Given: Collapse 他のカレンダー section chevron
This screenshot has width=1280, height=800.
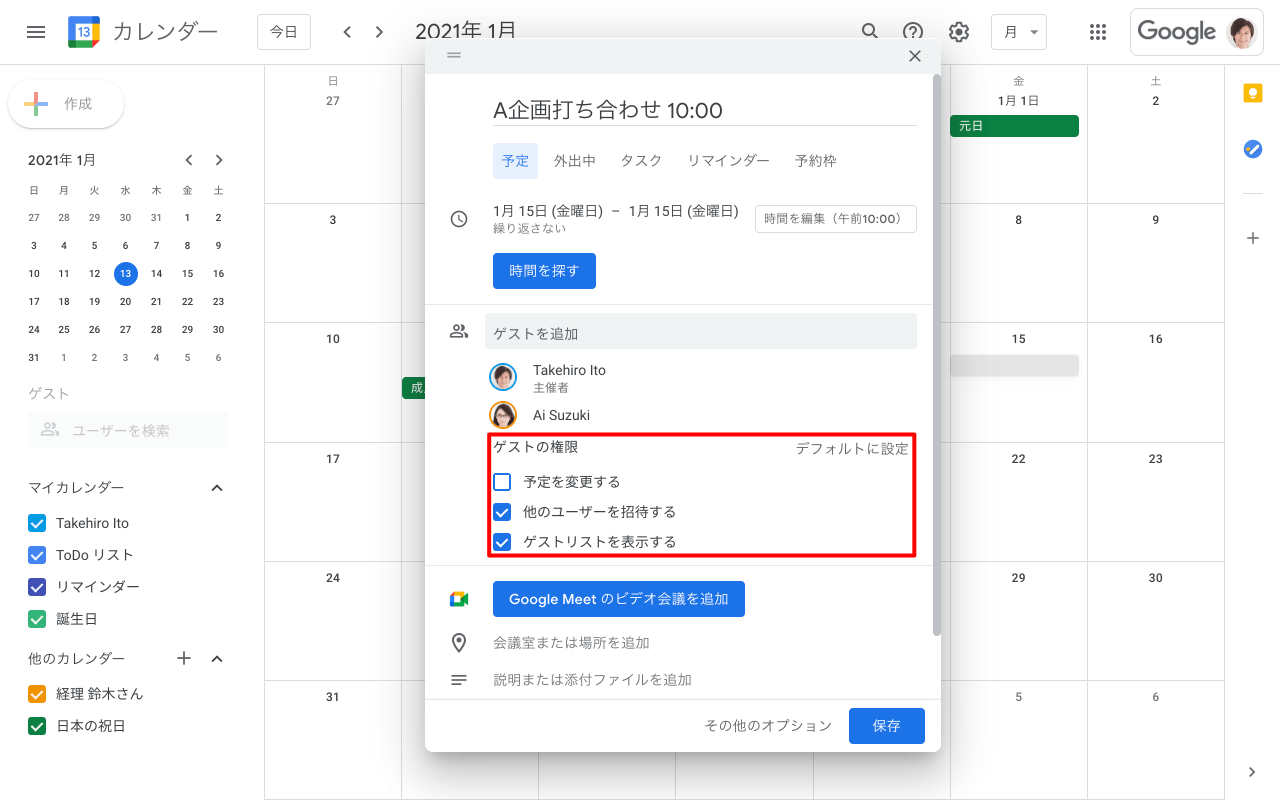Looking at the screenshot, I should pyautogui.click(x=217, y=658).
